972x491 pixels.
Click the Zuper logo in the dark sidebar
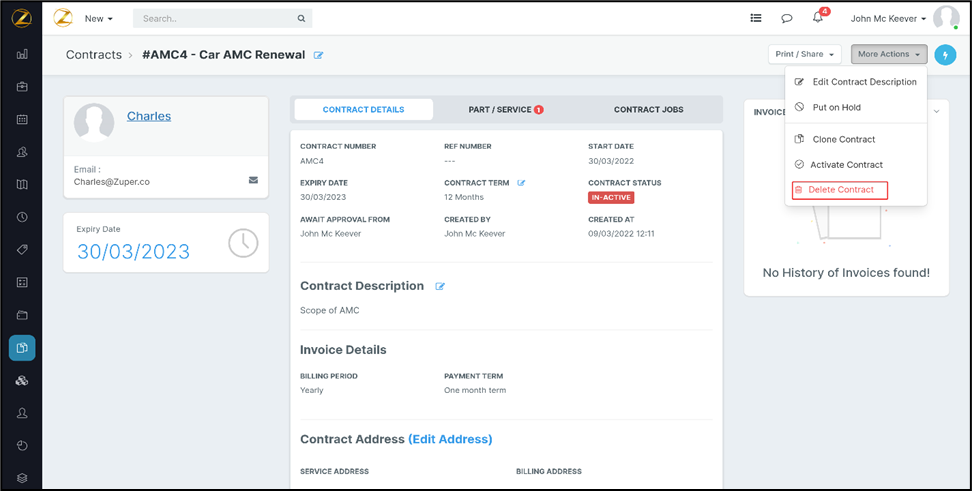point(22,18)
